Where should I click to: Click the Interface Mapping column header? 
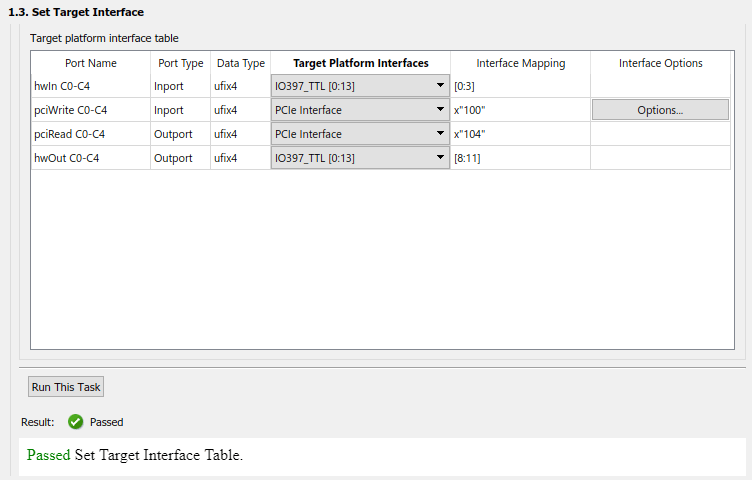pyautogui.click(x=521, y=63)
